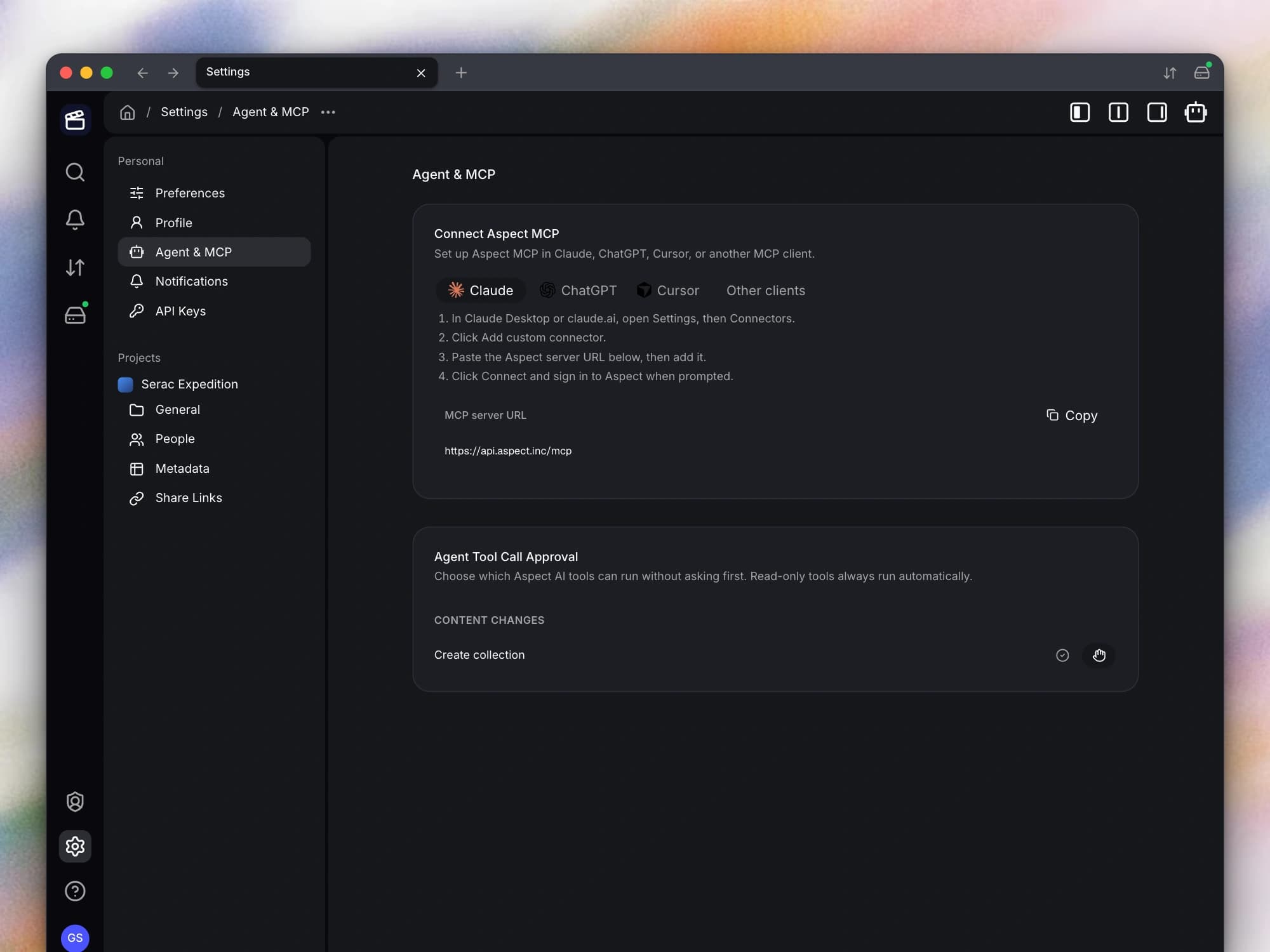
Task: Open transfers arrows icon in left rail
Action: [75, 267]
